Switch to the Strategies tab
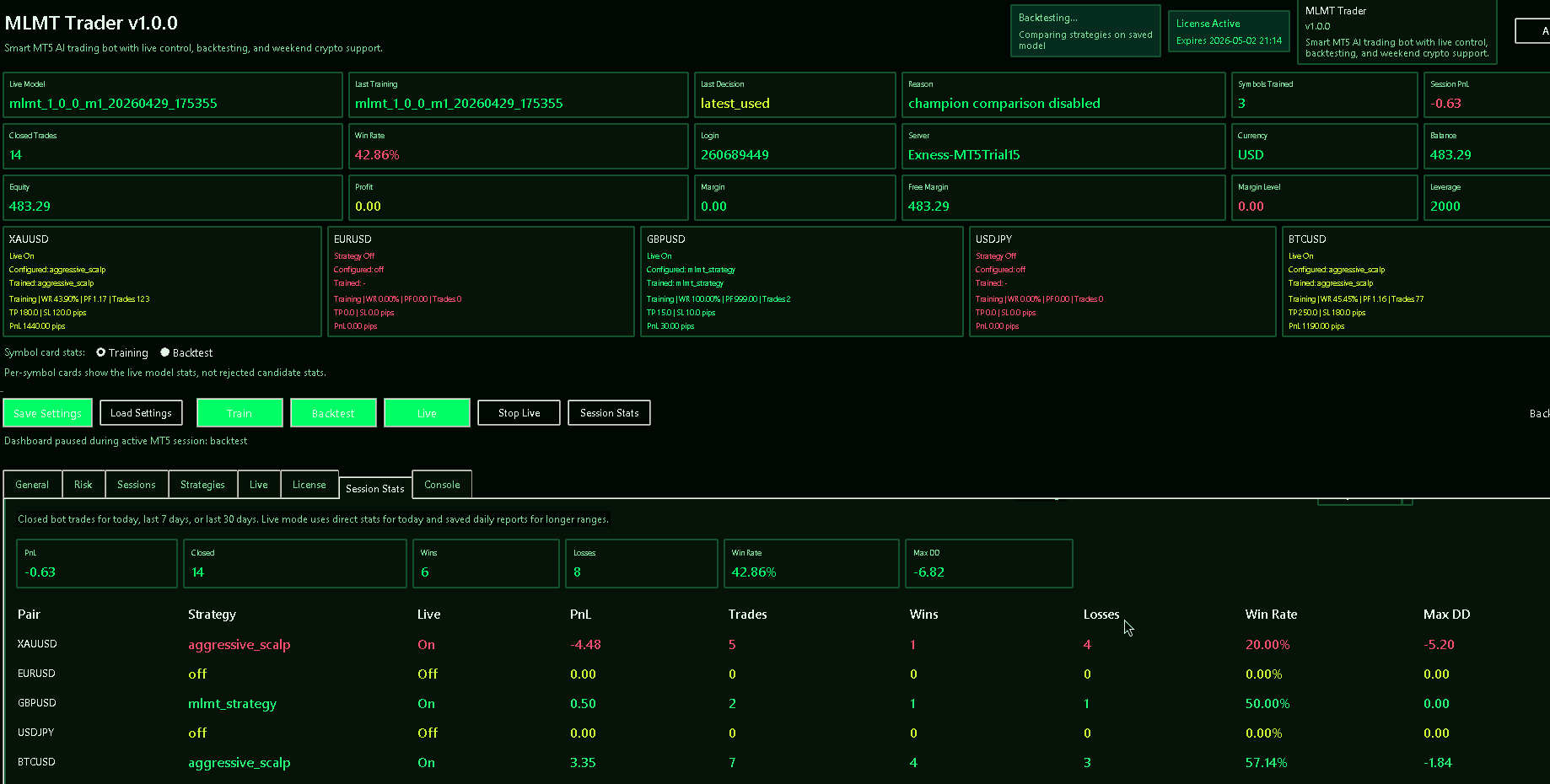Image resolution: width=1550 pixels, height=784 pixels. pos(202,484)
